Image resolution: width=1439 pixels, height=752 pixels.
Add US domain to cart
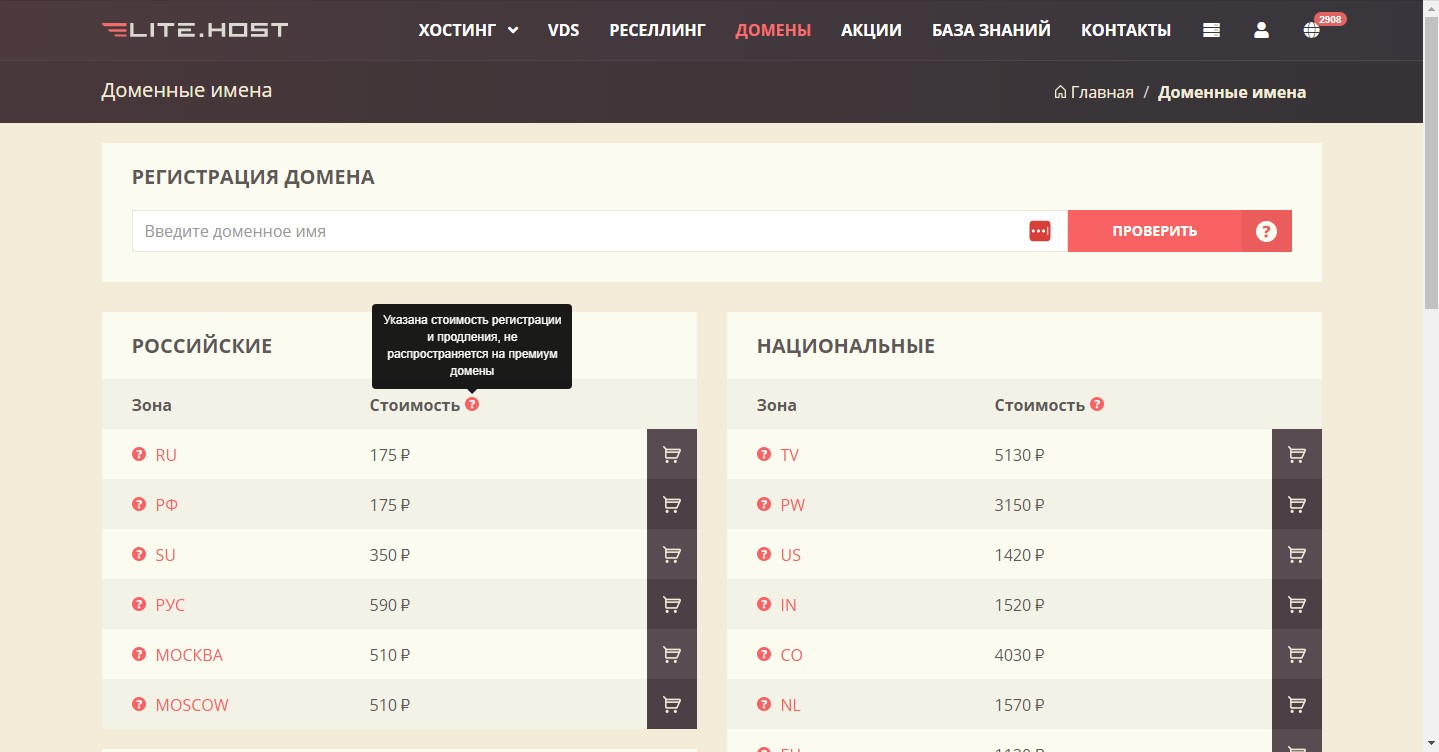1297,554
